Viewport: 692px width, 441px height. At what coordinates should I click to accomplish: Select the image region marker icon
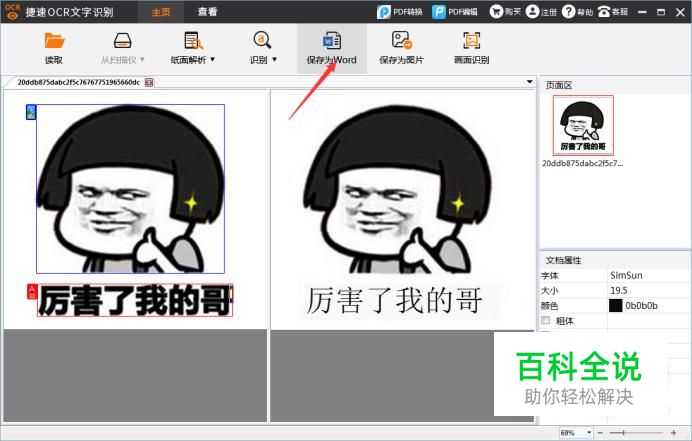point(31,112)
